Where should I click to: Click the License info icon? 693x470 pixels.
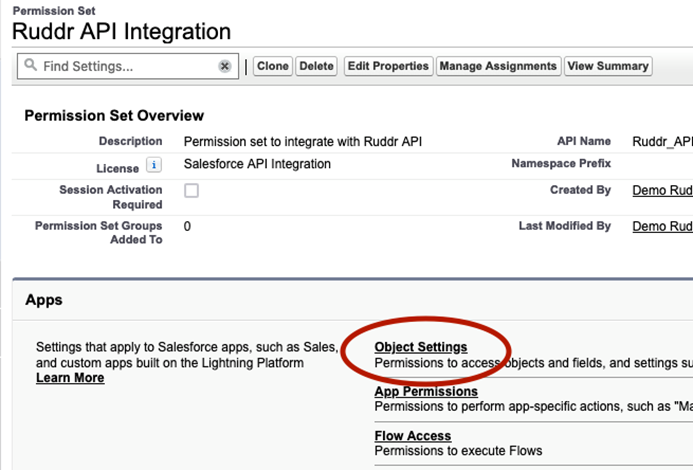click(x=154, y=165)
